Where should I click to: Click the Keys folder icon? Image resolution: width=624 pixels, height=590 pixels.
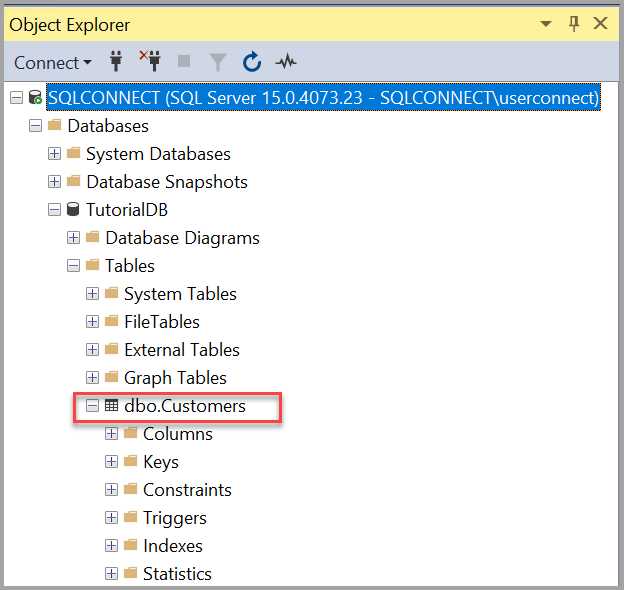(x=131, y=461)
